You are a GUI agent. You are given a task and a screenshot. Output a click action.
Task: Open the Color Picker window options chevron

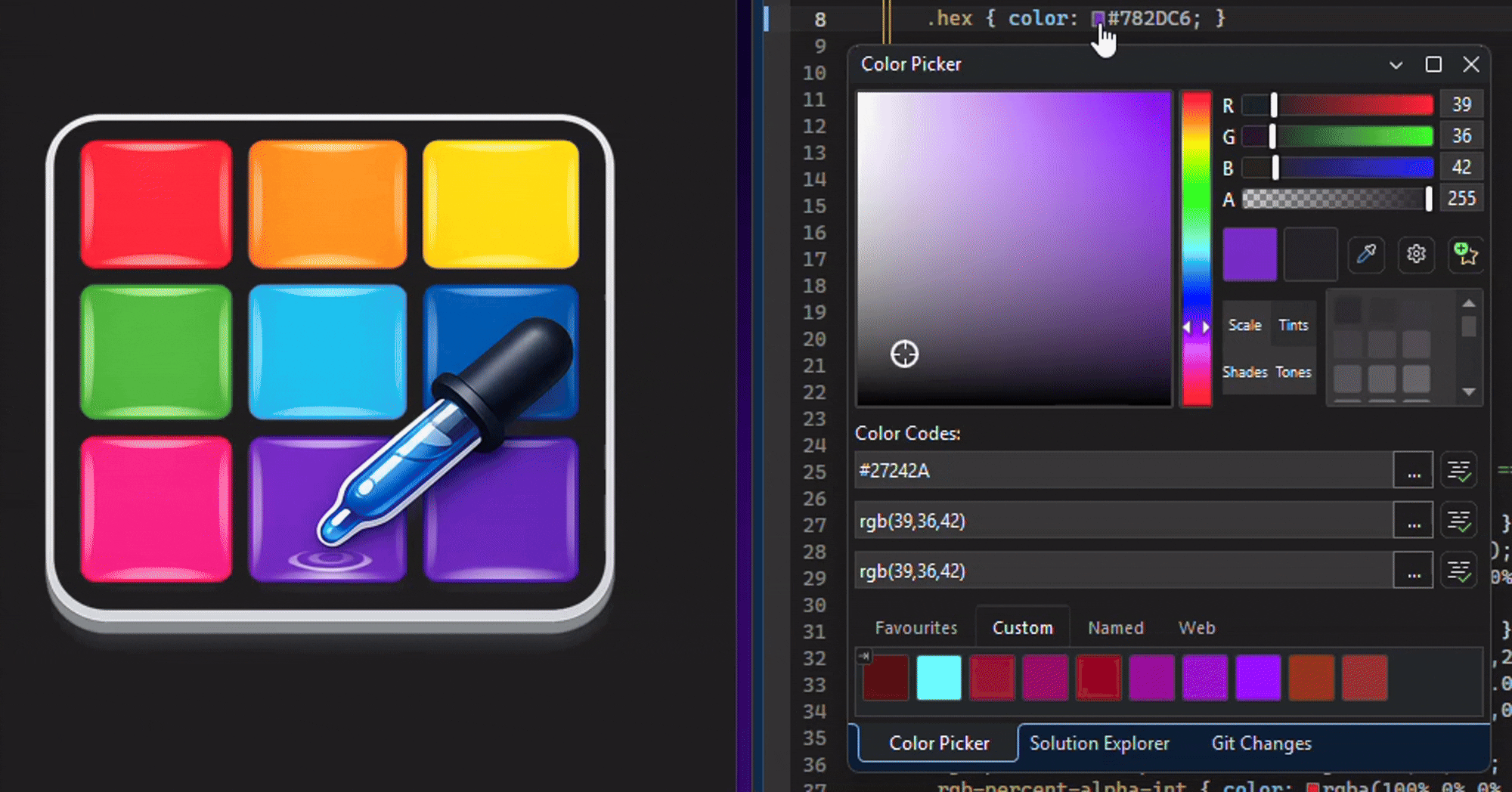point(1396,65)
